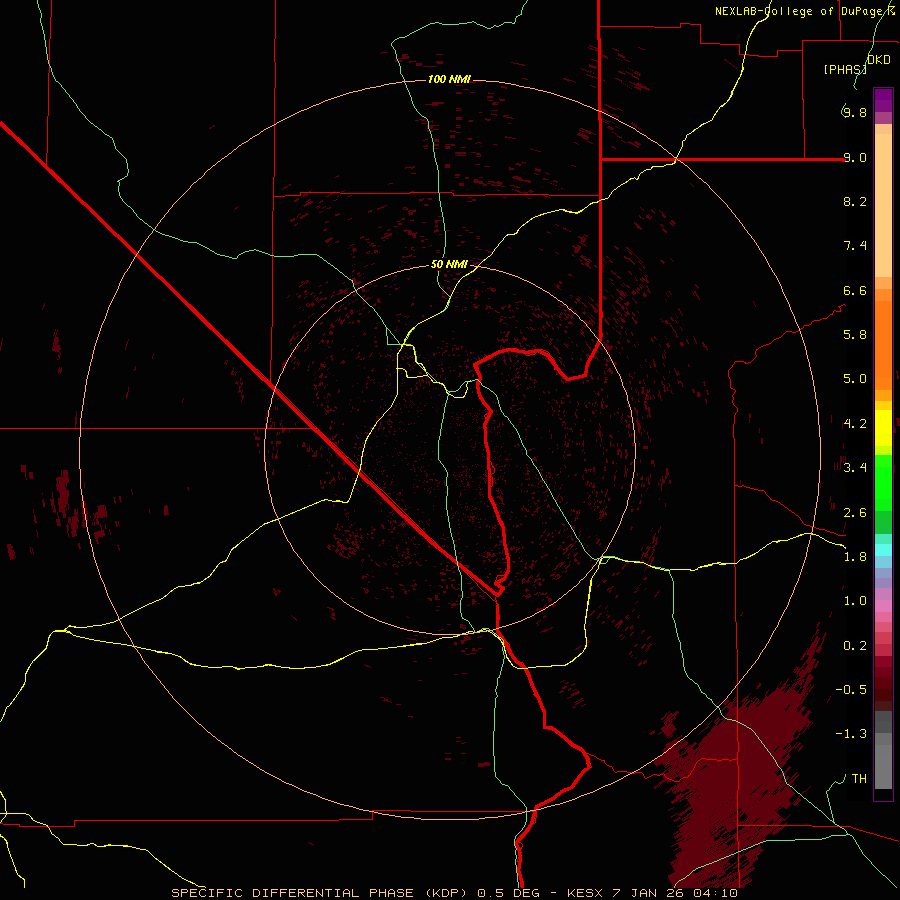
Task: Click the -0.5 value on color scale
Action: click(851, 690)
